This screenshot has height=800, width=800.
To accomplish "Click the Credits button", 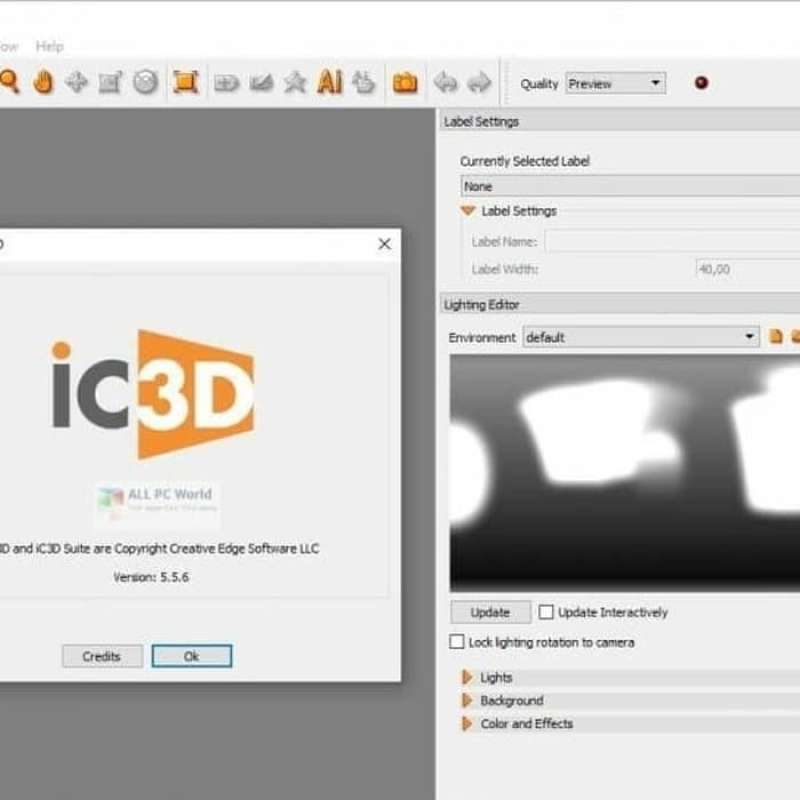I will [101, 656].
